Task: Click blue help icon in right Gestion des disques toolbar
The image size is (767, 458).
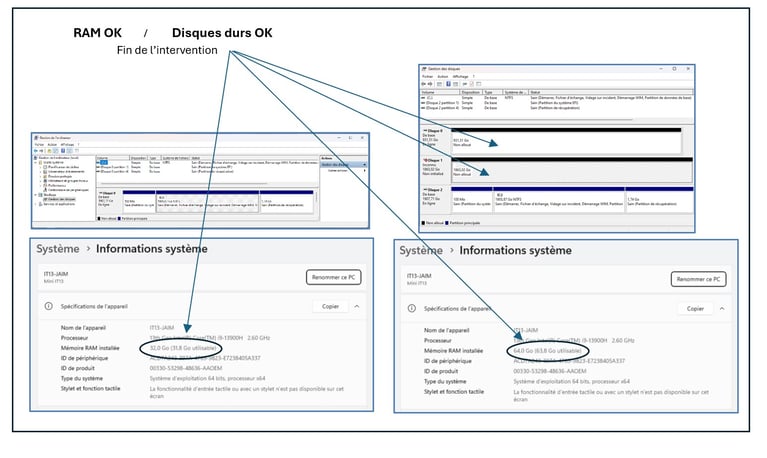Action: pyautogui.click(x=448, y=84)
